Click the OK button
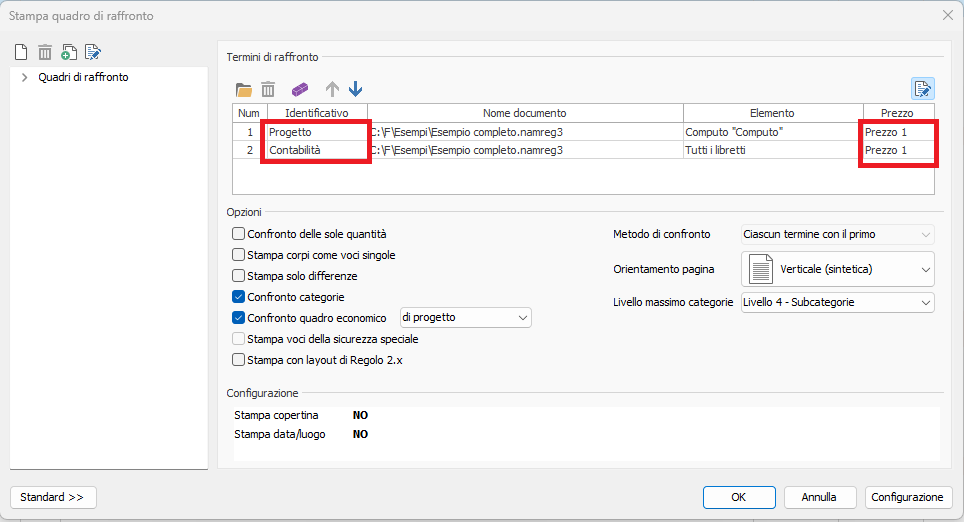This screenshot has height=522, width=964. (739, 497)
